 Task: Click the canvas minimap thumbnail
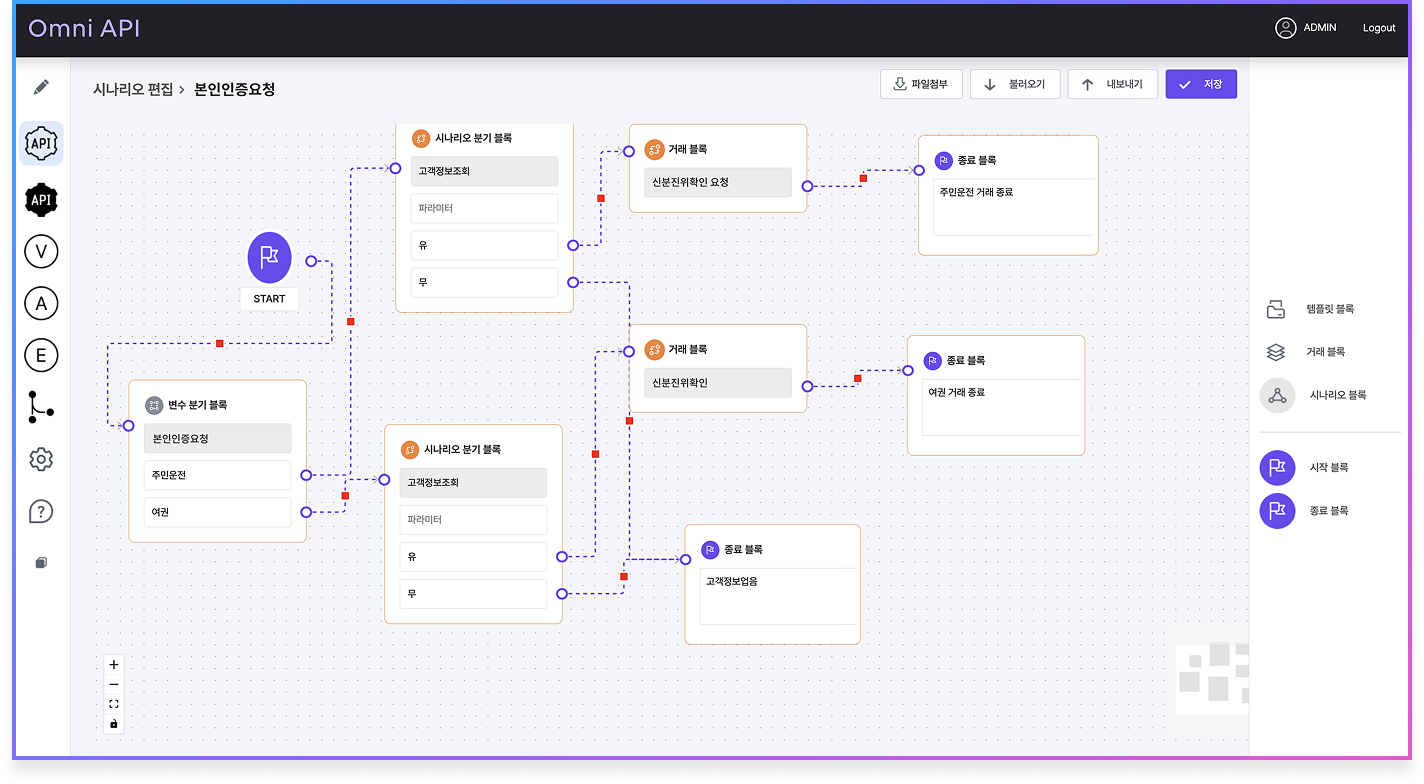tap(1212, 677)
